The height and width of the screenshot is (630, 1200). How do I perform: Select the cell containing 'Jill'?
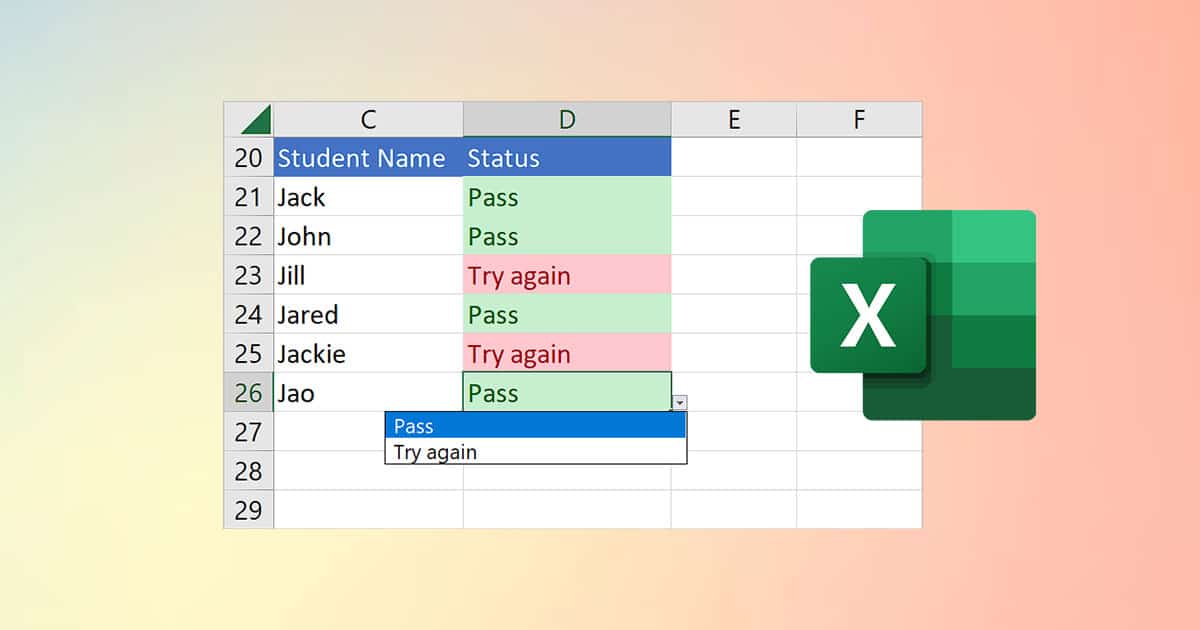368,274
